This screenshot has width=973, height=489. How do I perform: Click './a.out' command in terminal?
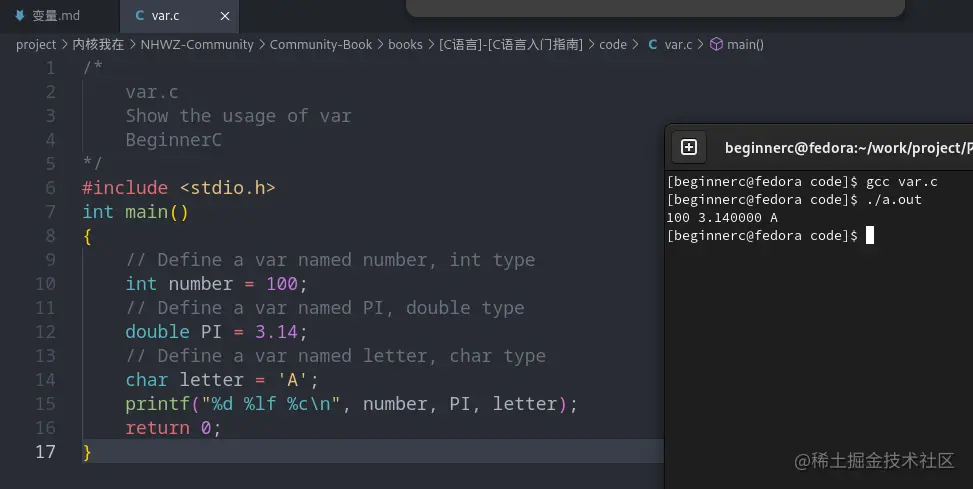[x=894, y=200]
